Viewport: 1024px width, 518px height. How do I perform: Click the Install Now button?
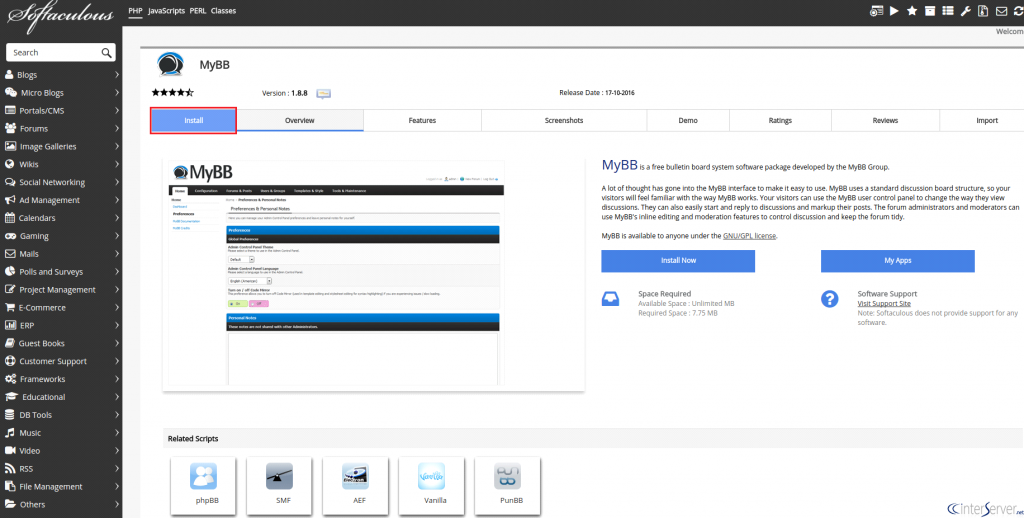coord(678,261)
